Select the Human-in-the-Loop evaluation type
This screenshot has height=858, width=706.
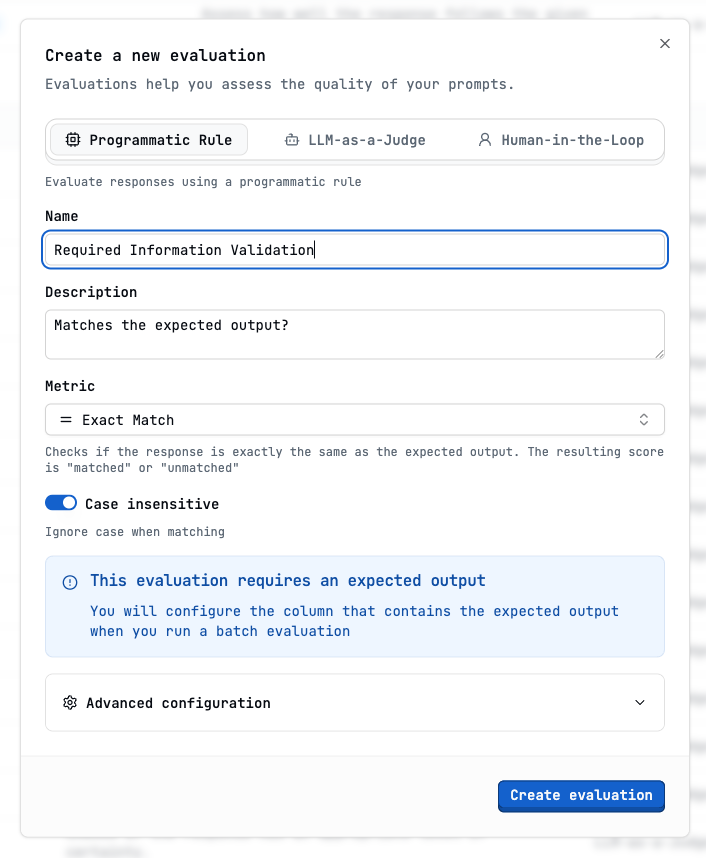click(560, 140)
